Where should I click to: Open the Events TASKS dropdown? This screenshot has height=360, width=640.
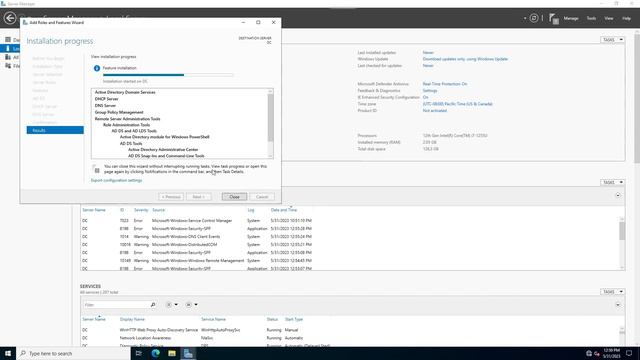[612, 182]
